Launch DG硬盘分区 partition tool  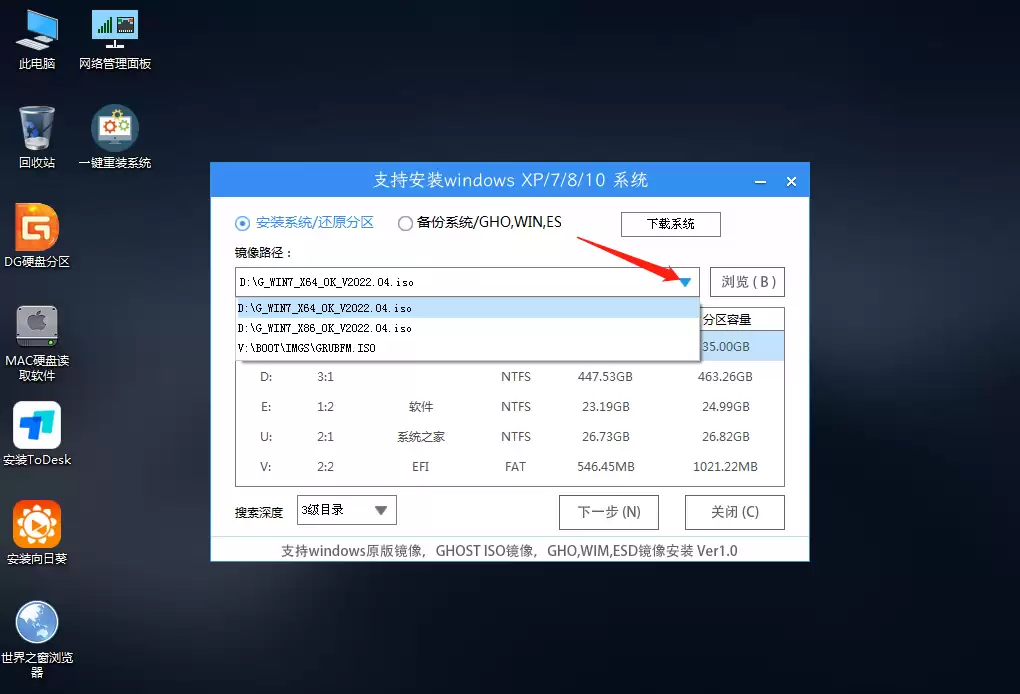click(36, 228)
